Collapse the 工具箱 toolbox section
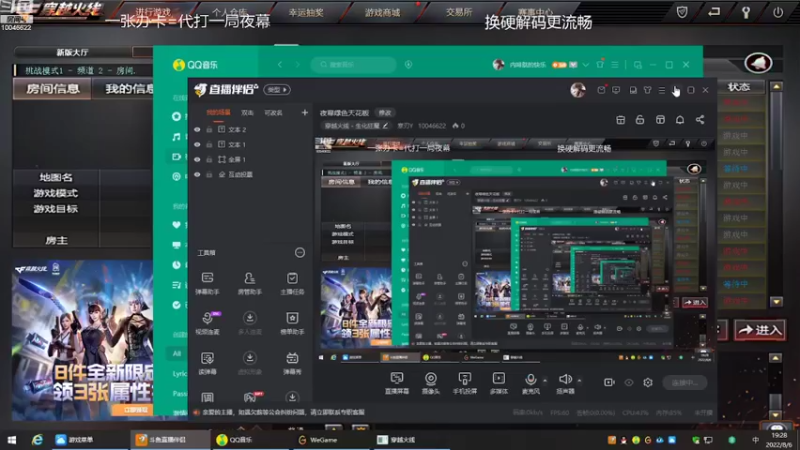 click(299, 253)
